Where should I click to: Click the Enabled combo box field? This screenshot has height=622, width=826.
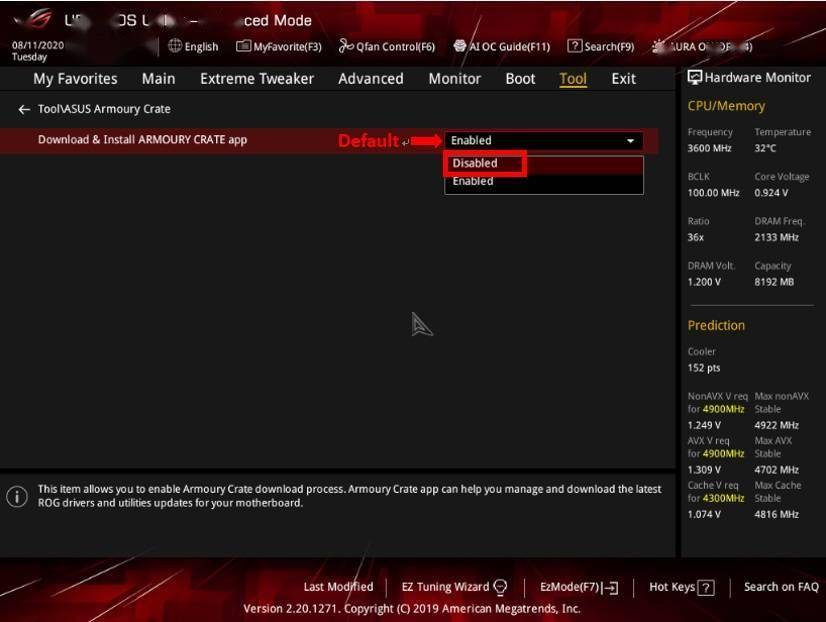544,141
